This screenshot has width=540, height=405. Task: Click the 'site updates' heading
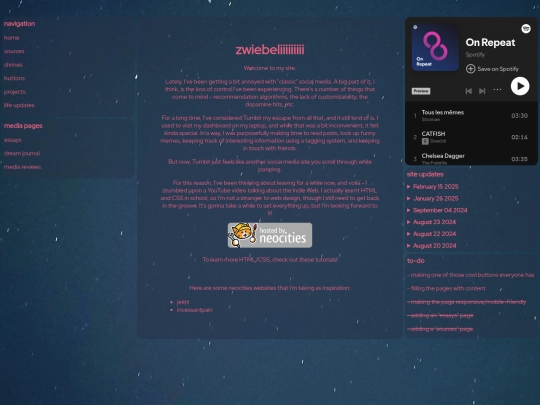(425, 174)
